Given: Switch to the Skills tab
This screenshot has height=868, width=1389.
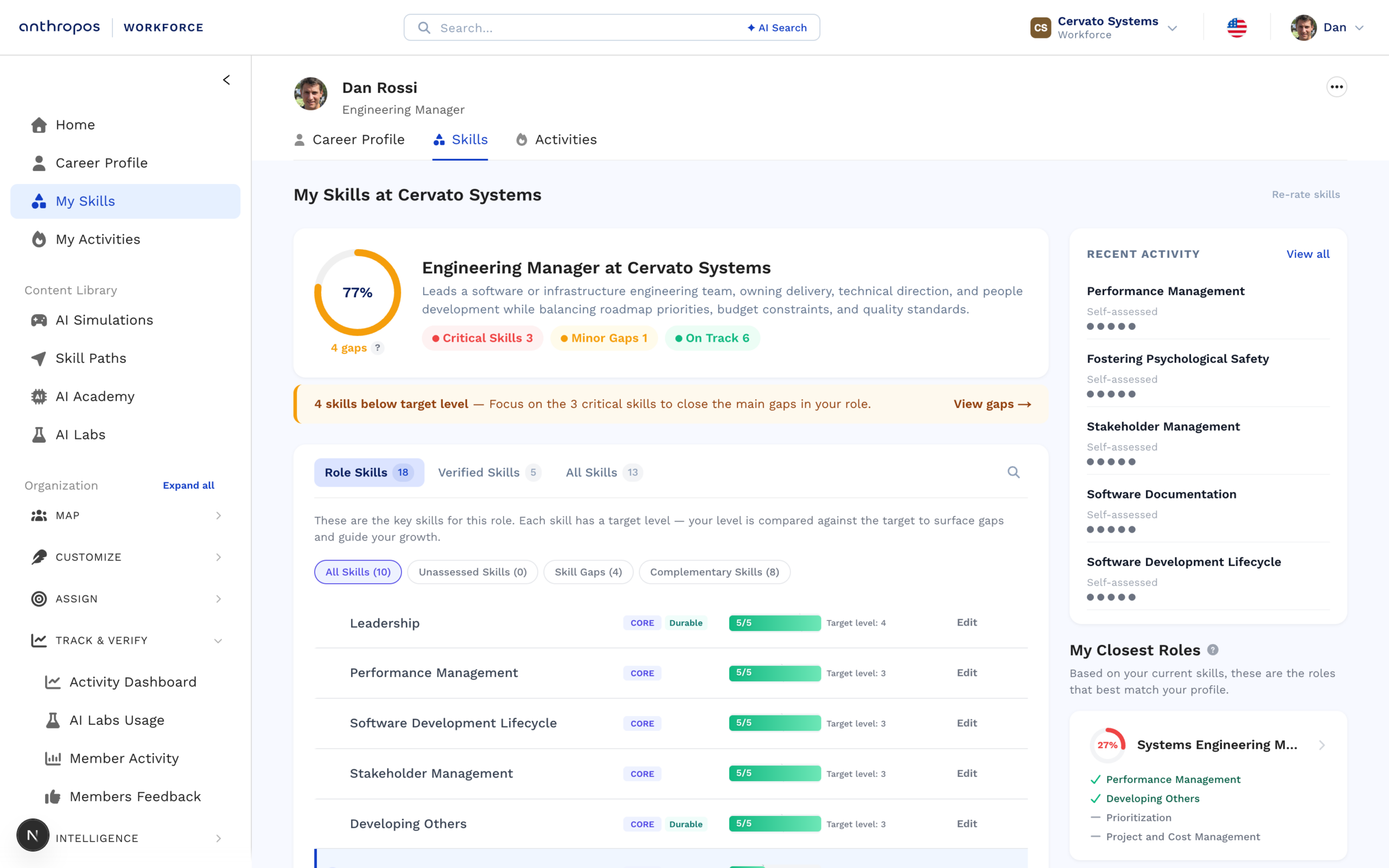Looking at the screenshot, I should click(460, 139).
